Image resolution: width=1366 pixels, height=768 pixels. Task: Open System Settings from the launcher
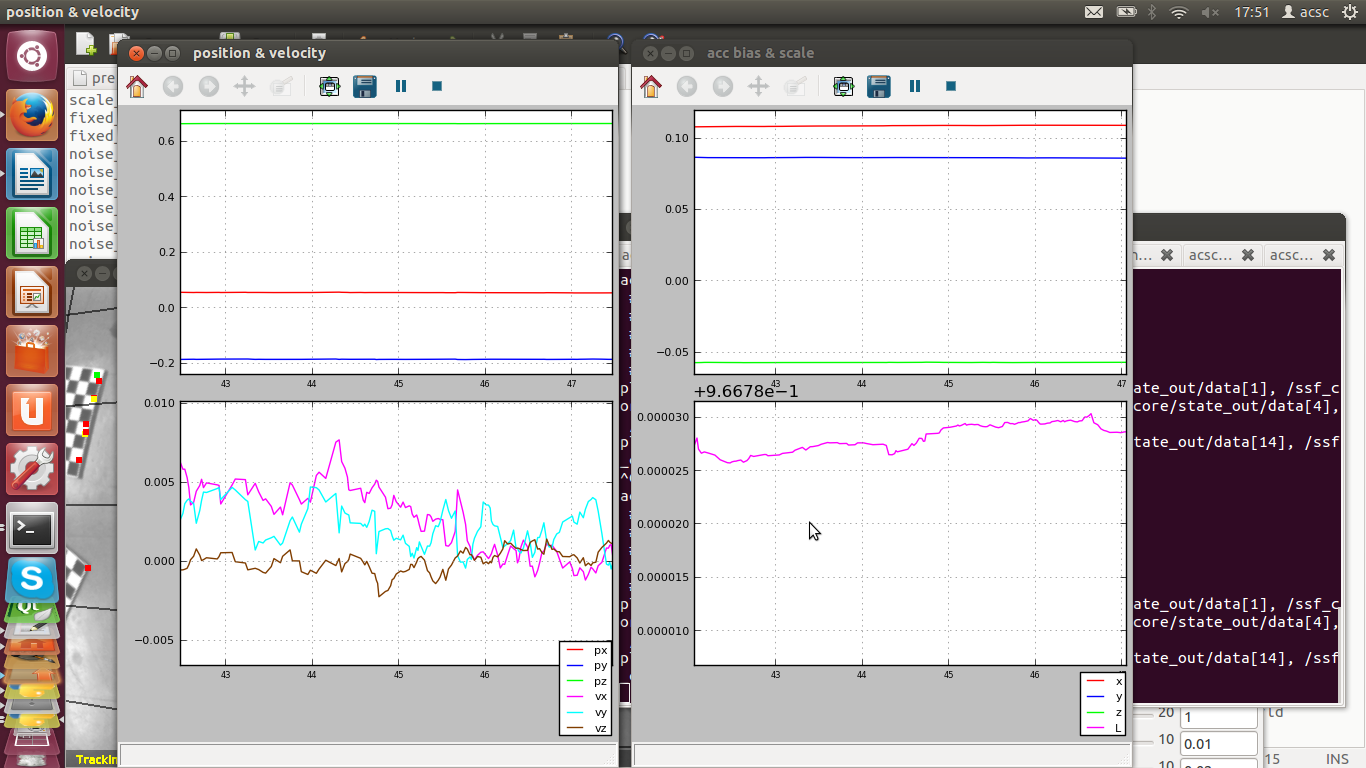tap(32, 470)
